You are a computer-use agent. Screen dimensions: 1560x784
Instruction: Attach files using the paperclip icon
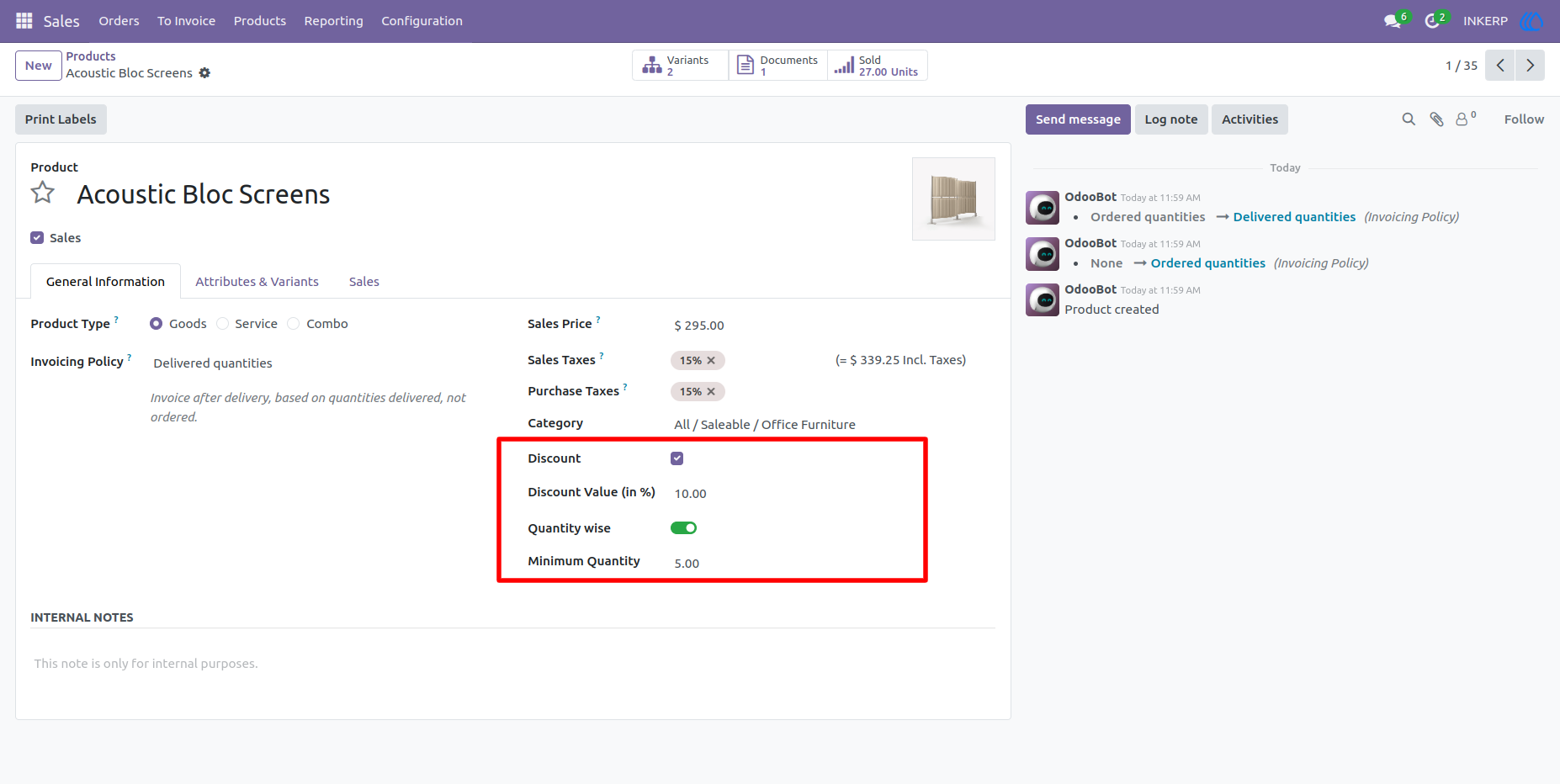point(1437,119)
